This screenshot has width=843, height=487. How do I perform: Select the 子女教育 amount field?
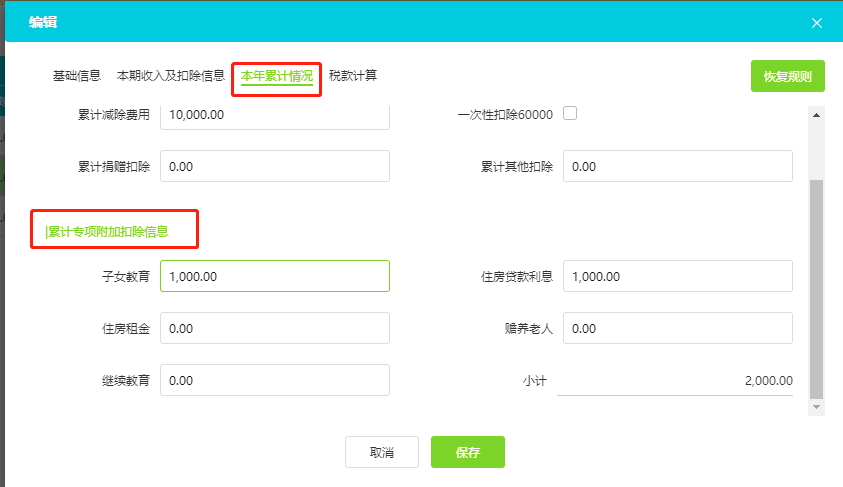tap(274, 276)
